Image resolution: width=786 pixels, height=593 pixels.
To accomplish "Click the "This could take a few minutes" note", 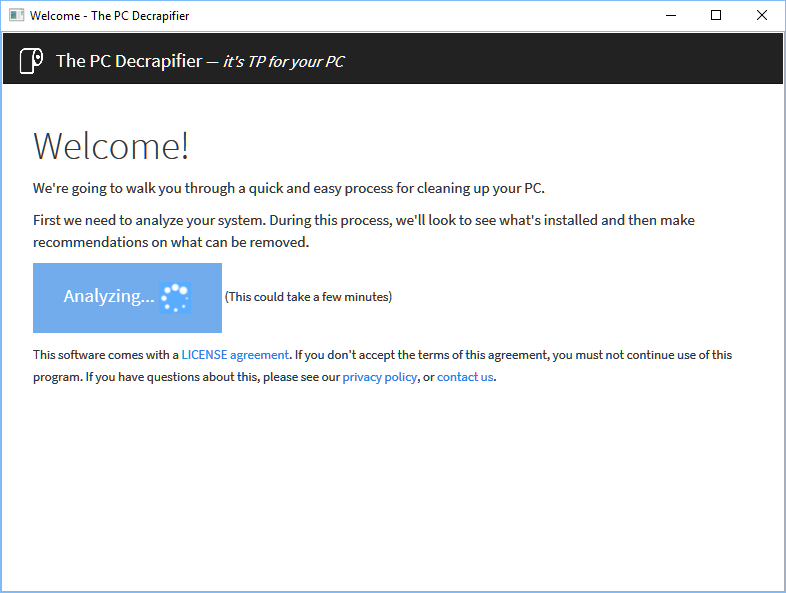I will tap(308, 297).
